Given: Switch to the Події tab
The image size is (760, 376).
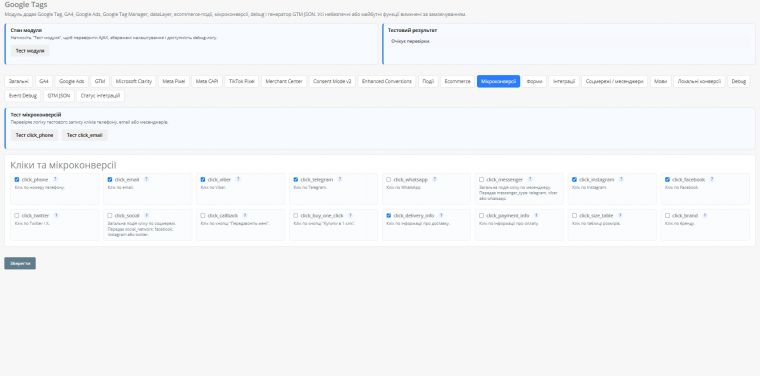Looking at the screenshot, I should coord(428,81).
